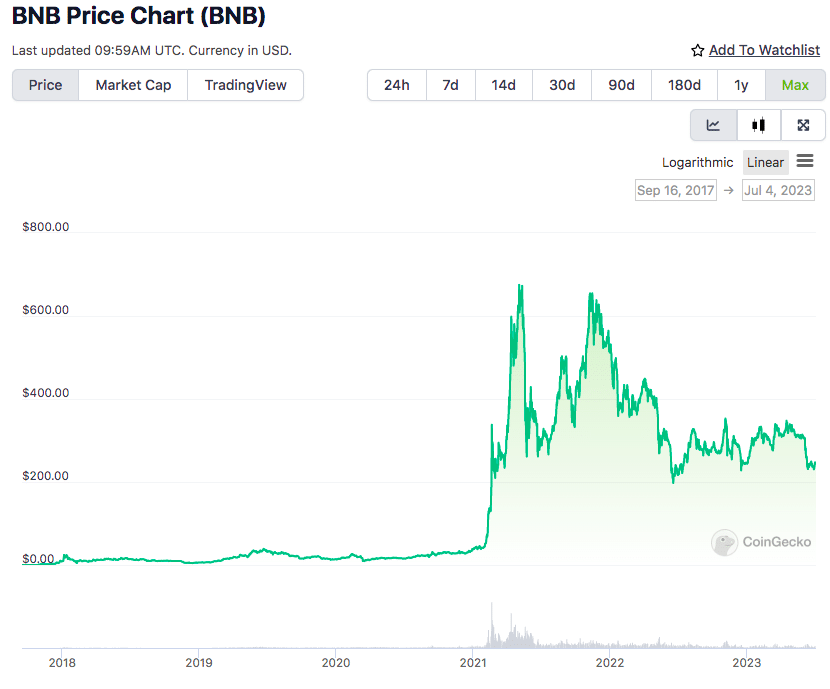Switch to line chart view icon

(x=713, y=125)
